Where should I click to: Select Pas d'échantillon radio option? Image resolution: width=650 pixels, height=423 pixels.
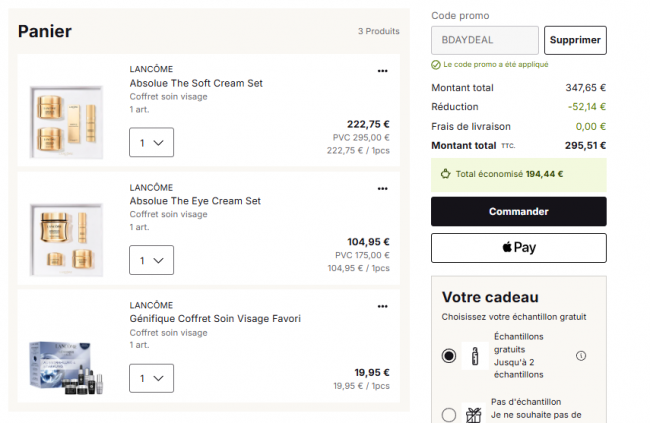[x=449, y=415]
